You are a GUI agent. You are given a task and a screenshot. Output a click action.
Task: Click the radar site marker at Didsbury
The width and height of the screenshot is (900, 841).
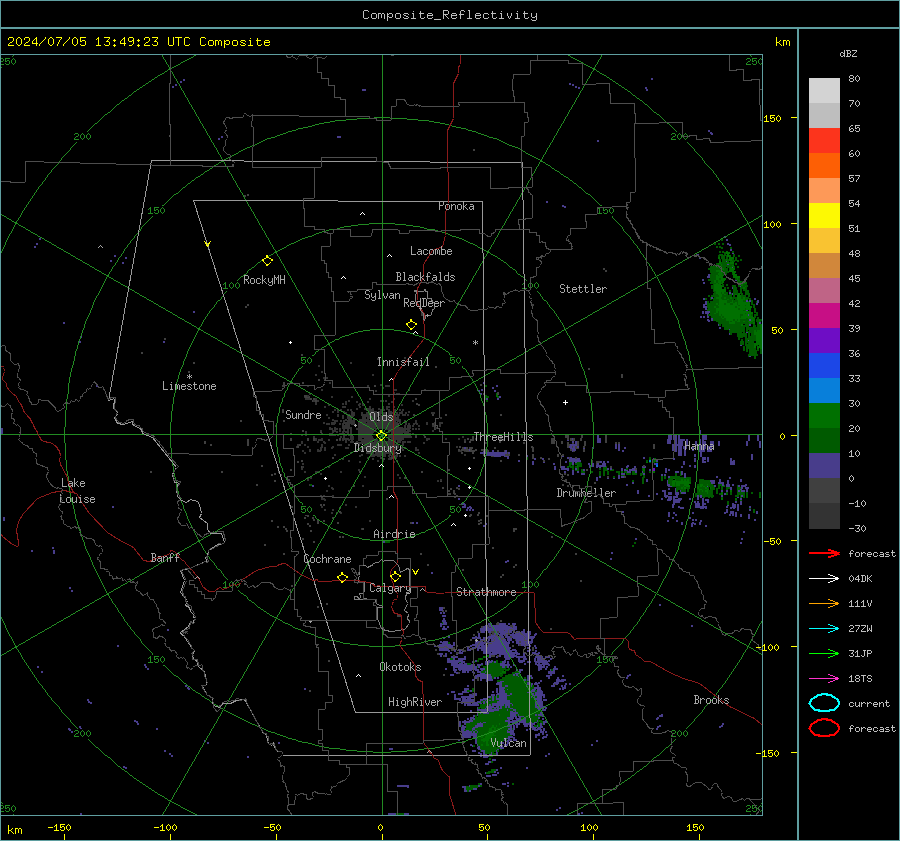tap(382, 436)
